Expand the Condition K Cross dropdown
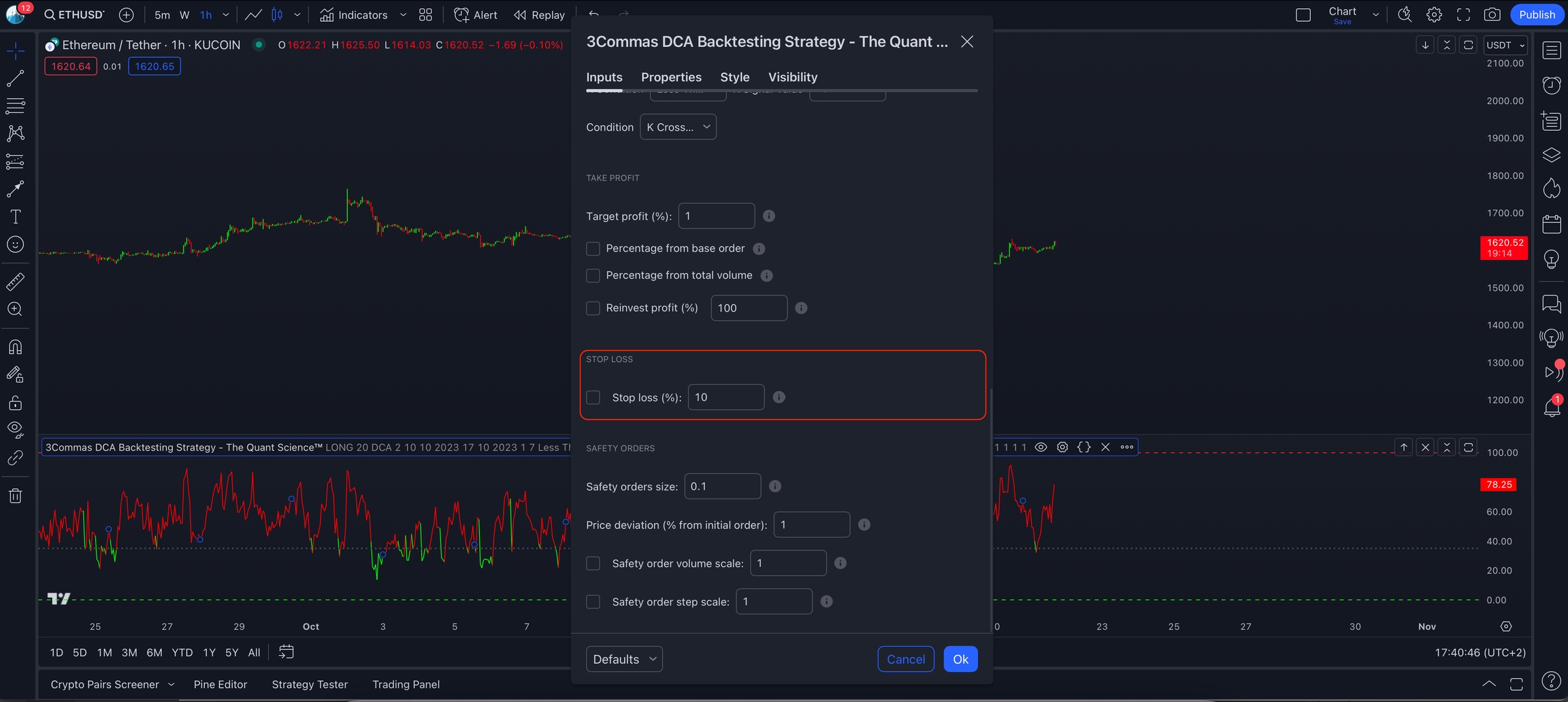Viewport: 1568px width, 702px height. (678, 127)
